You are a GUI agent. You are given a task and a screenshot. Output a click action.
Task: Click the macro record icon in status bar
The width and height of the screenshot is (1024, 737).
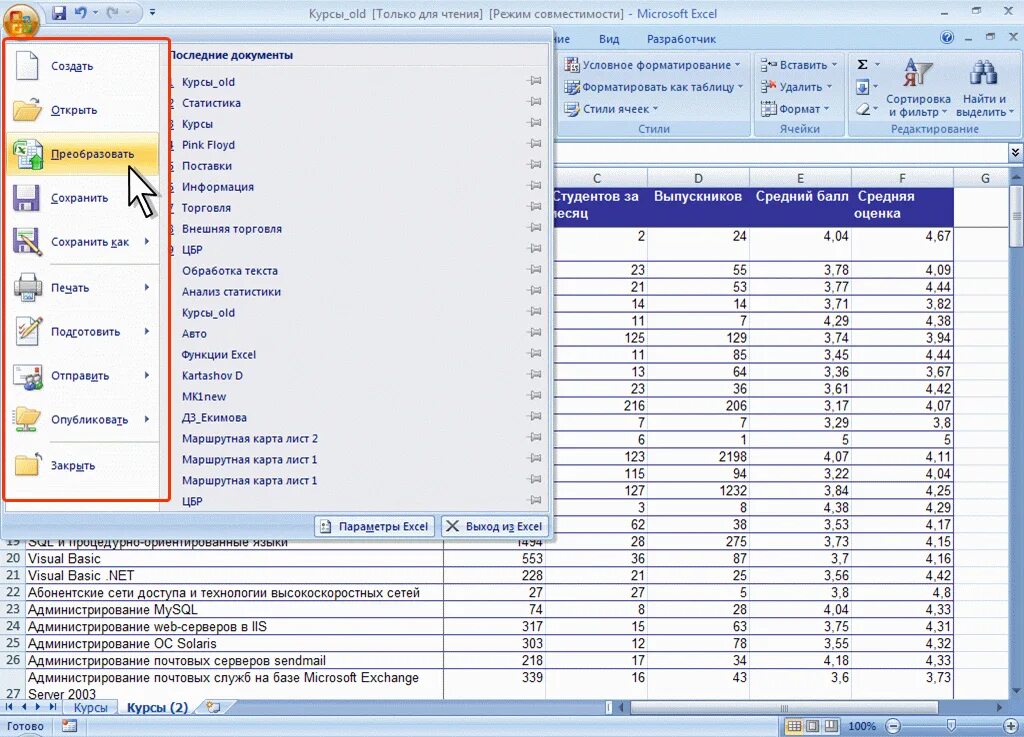point(69,726)
